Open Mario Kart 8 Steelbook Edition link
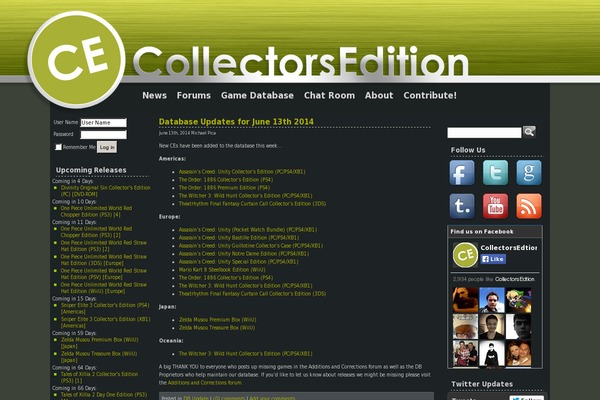The image size is (600, 400). click(x=222, y=269)
